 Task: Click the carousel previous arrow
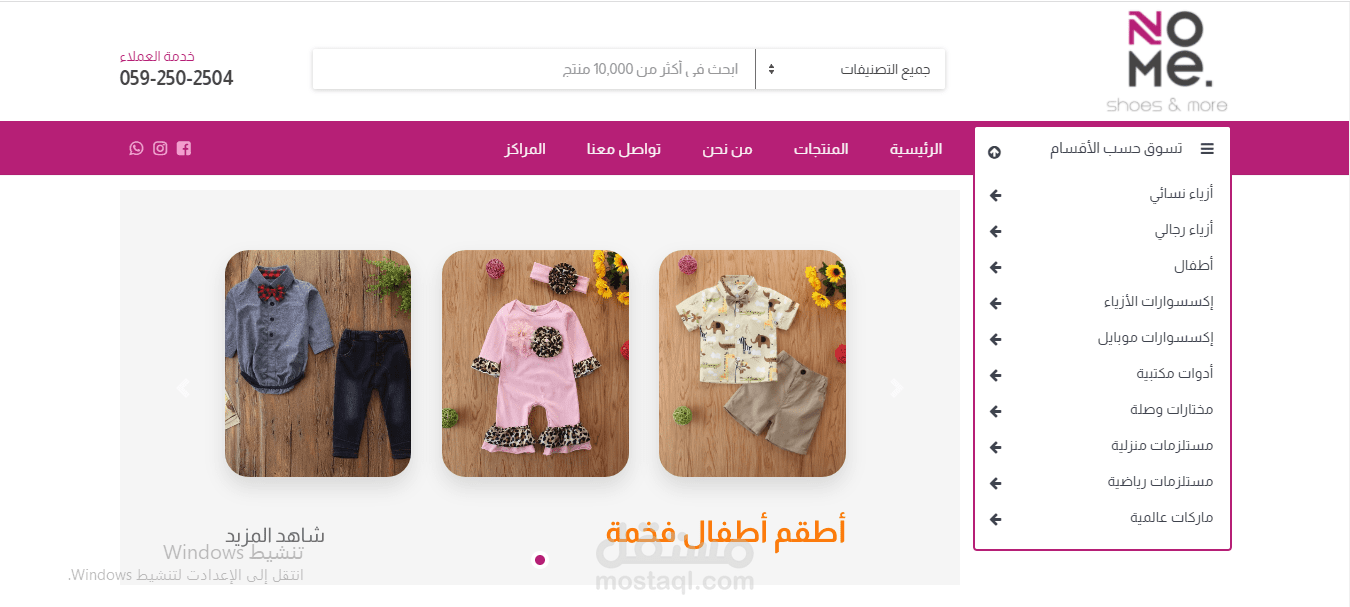coord(183,388)
